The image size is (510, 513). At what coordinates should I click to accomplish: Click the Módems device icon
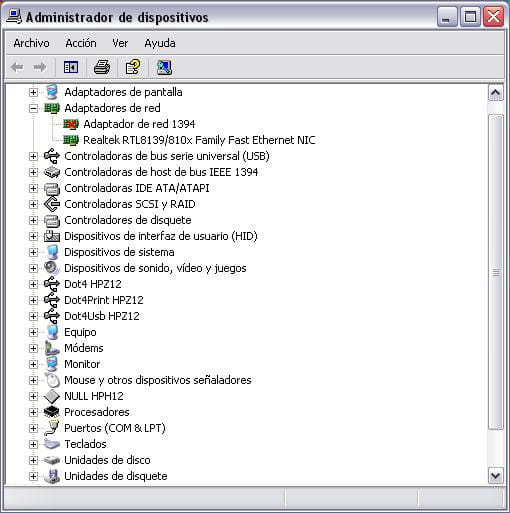point(52,348)
